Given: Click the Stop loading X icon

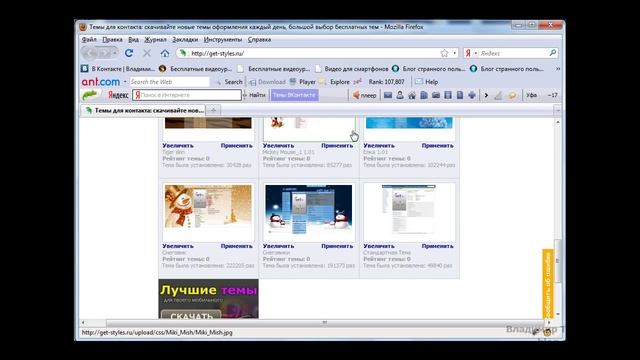Looking at the screenshot, I should click(x=147, y=53).
